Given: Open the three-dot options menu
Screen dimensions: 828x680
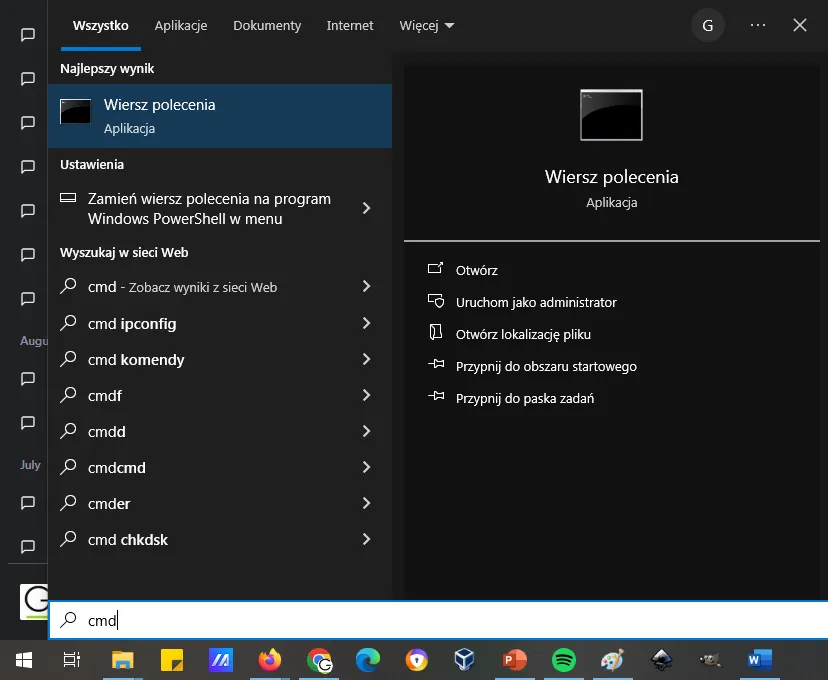Looking at the screenshot, I should point(757,26).
